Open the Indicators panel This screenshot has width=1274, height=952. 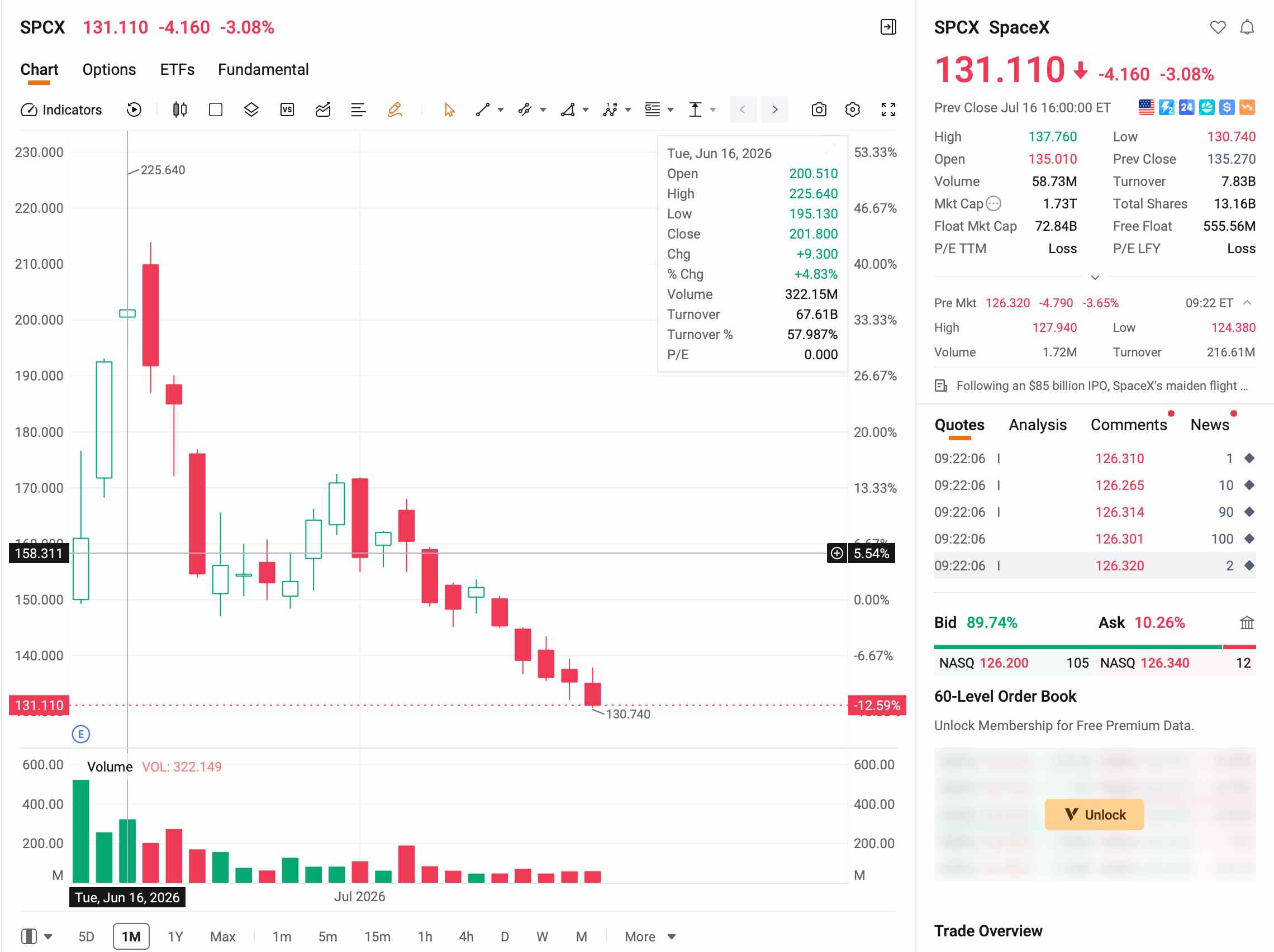pos(61,110)
